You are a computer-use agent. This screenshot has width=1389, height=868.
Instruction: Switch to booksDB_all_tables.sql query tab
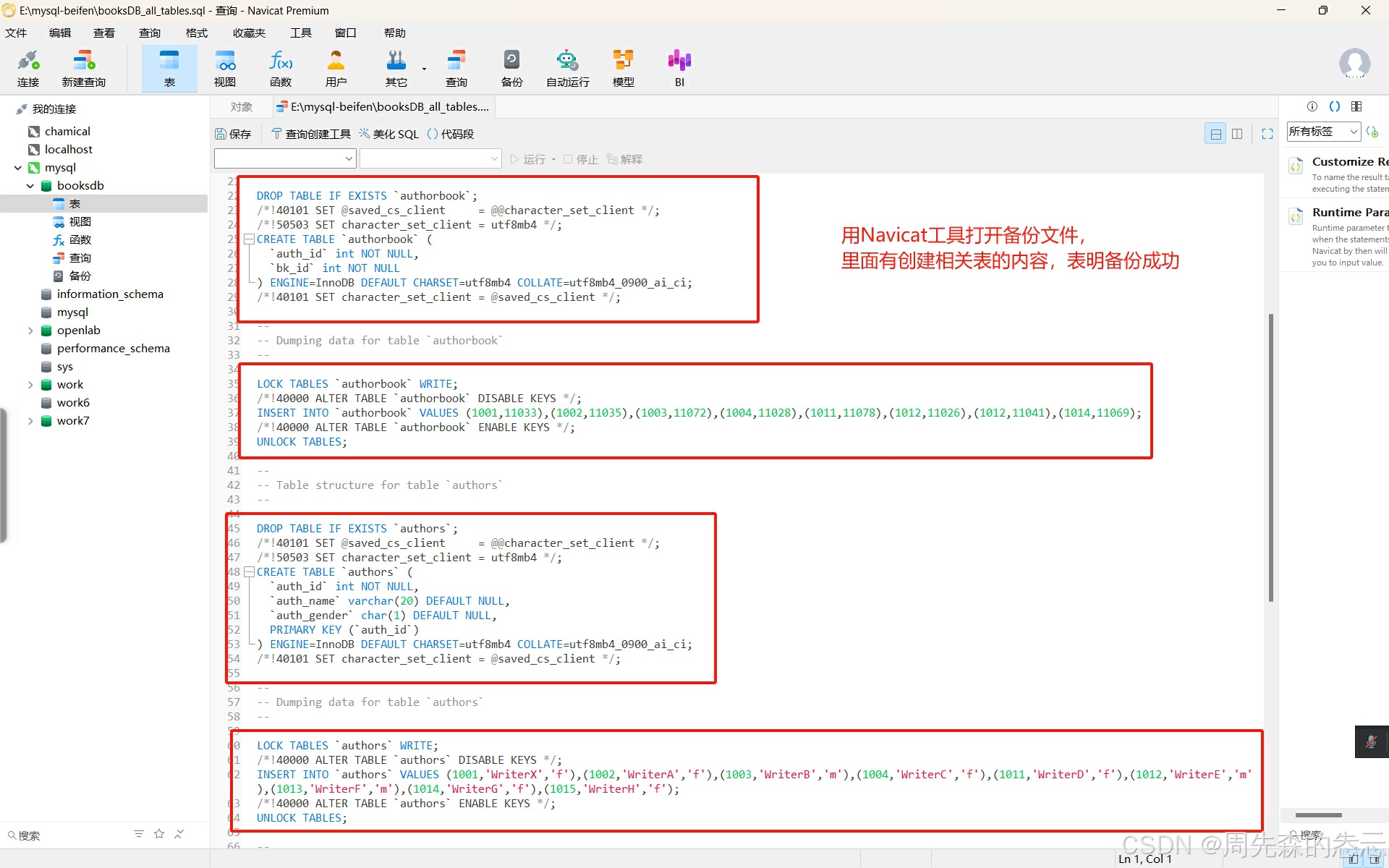click(x=383, y=107)
